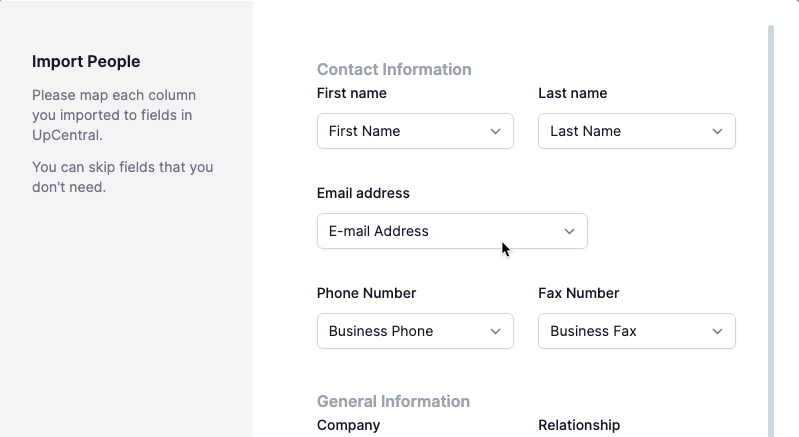Click the "Fax Number" field label
Image resolution: width=799 pixels, height=437 pixels.
[x=578, y=293]
